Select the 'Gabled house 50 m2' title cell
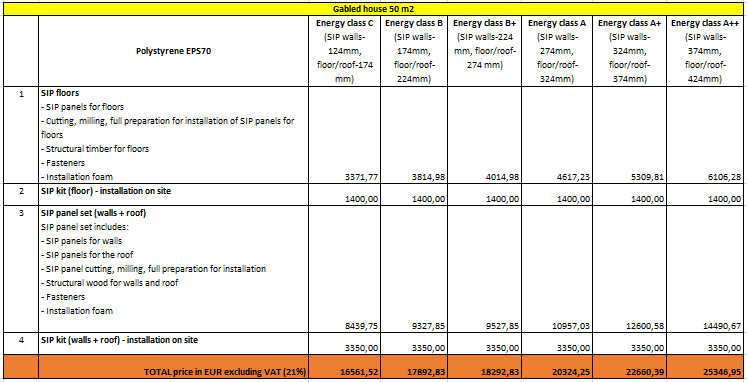The width and height of the screenshot is (747, 382). pos(373,9)
